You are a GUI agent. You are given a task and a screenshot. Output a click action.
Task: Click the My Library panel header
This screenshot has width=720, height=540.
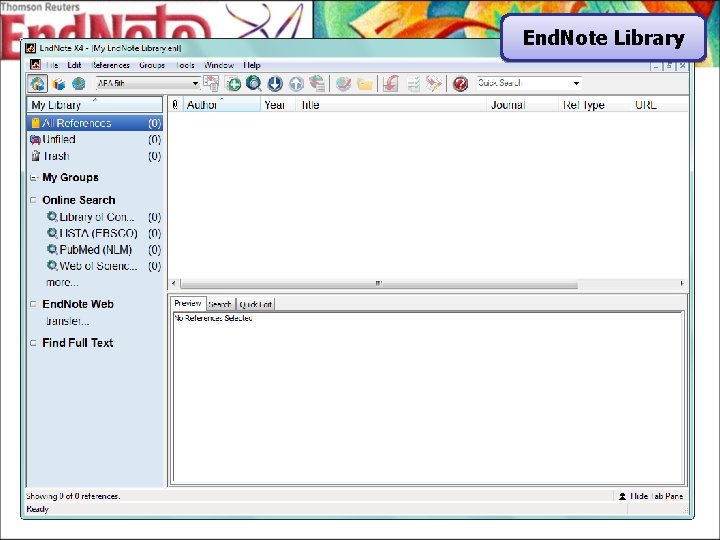pos(95,105)
